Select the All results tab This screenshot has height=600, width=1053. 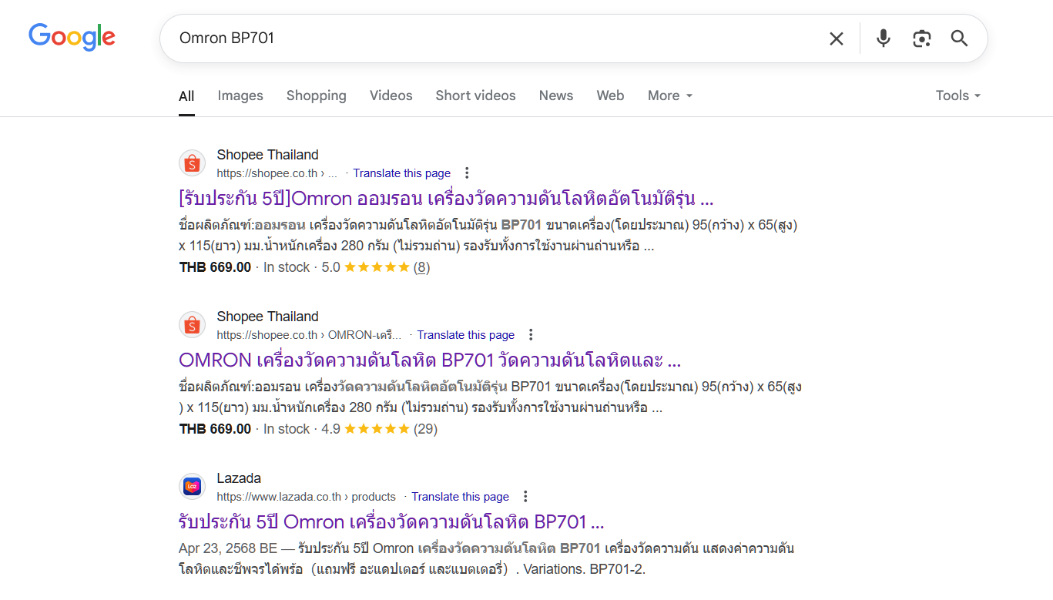(x=187, y=96)
